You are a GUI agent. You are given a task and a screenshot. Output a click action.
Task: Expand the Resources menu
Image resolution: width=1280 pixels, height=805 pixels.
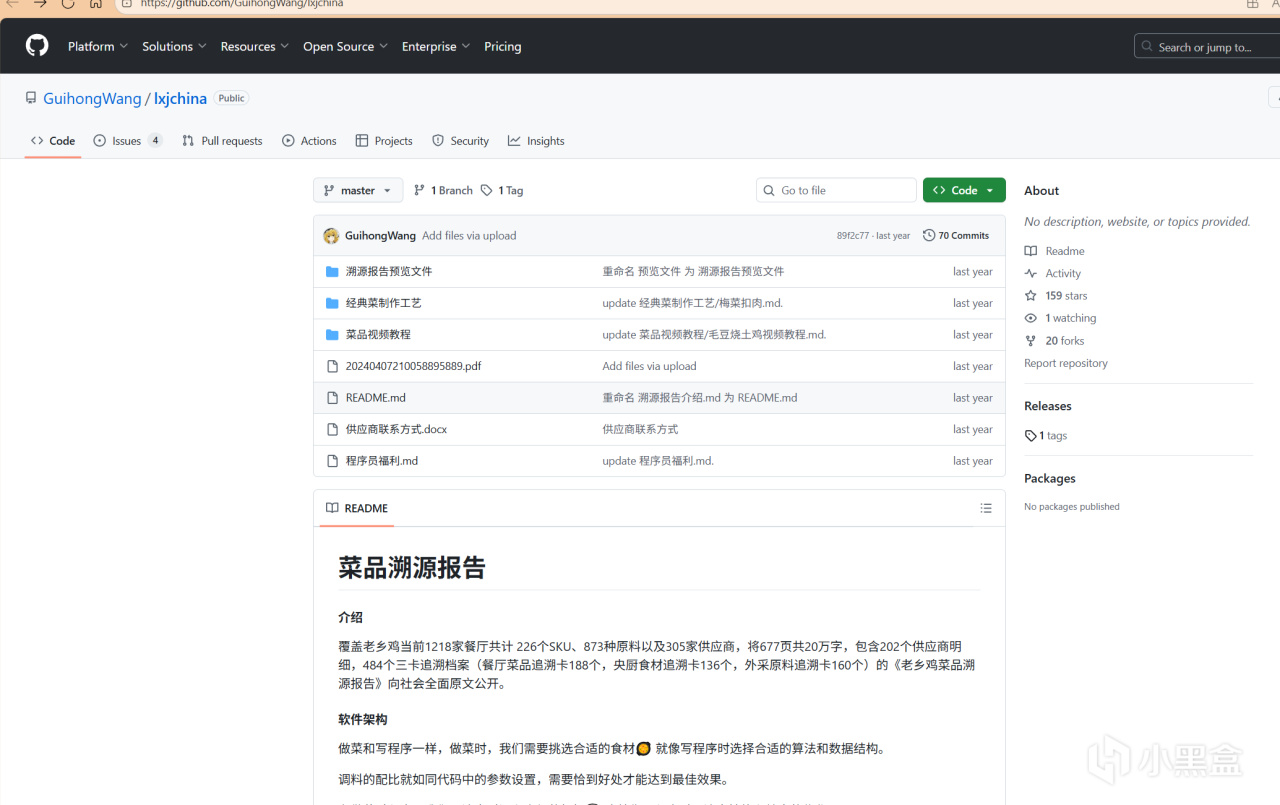tap(255, 46)
